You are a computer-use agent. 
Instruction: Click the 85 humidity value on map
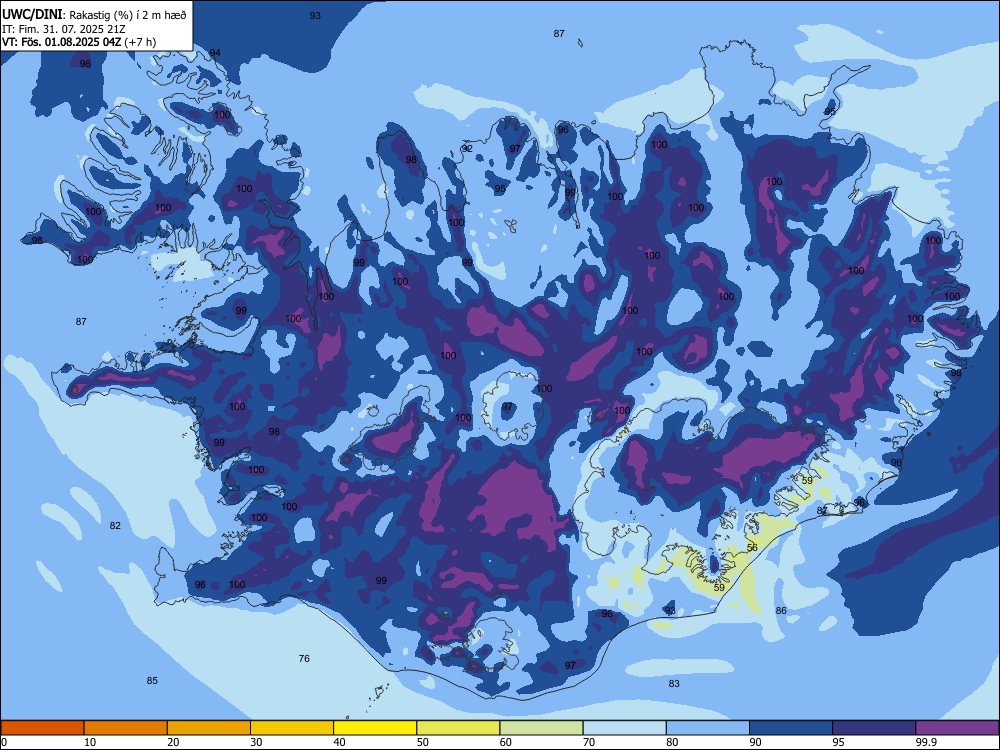[x=152, y=680]
